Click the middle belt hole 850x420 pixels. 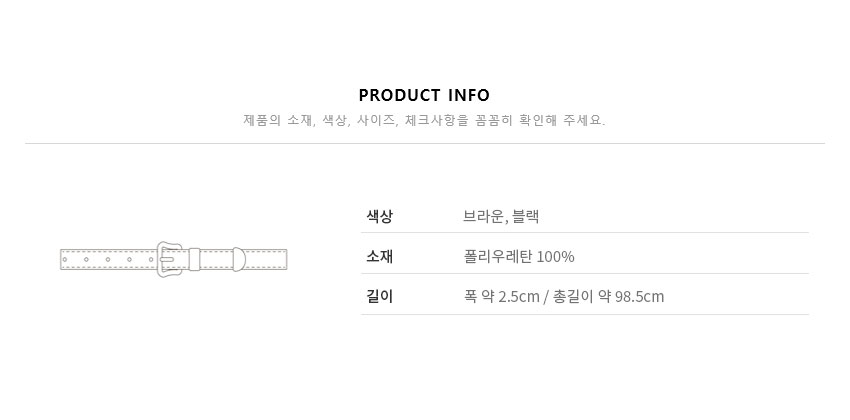pos(108,260)
